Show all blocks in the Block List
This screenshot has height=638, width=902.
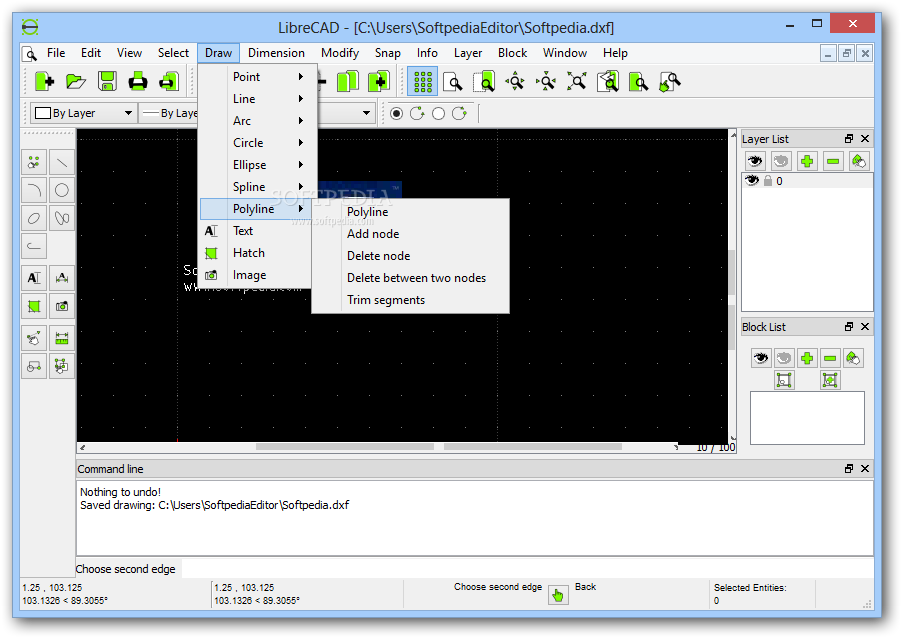(x=760, y=358)
